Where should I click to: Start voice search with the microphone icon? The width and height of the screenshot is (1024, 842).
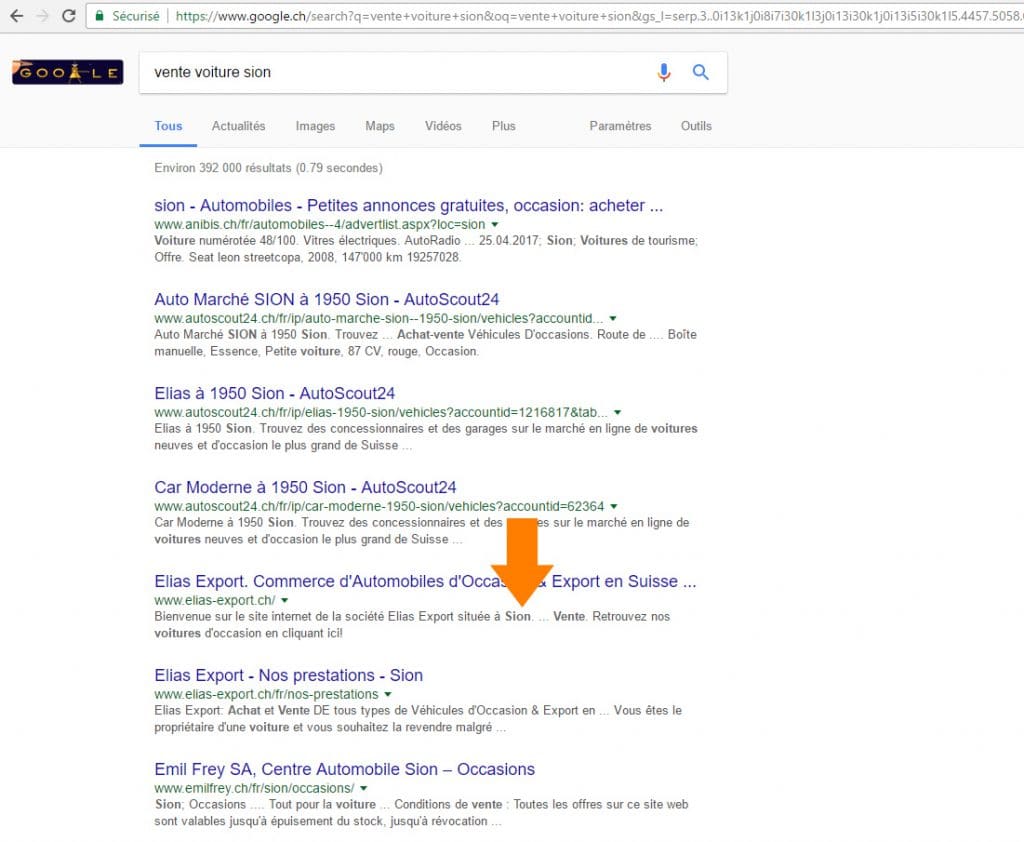(x=664, y=72)
